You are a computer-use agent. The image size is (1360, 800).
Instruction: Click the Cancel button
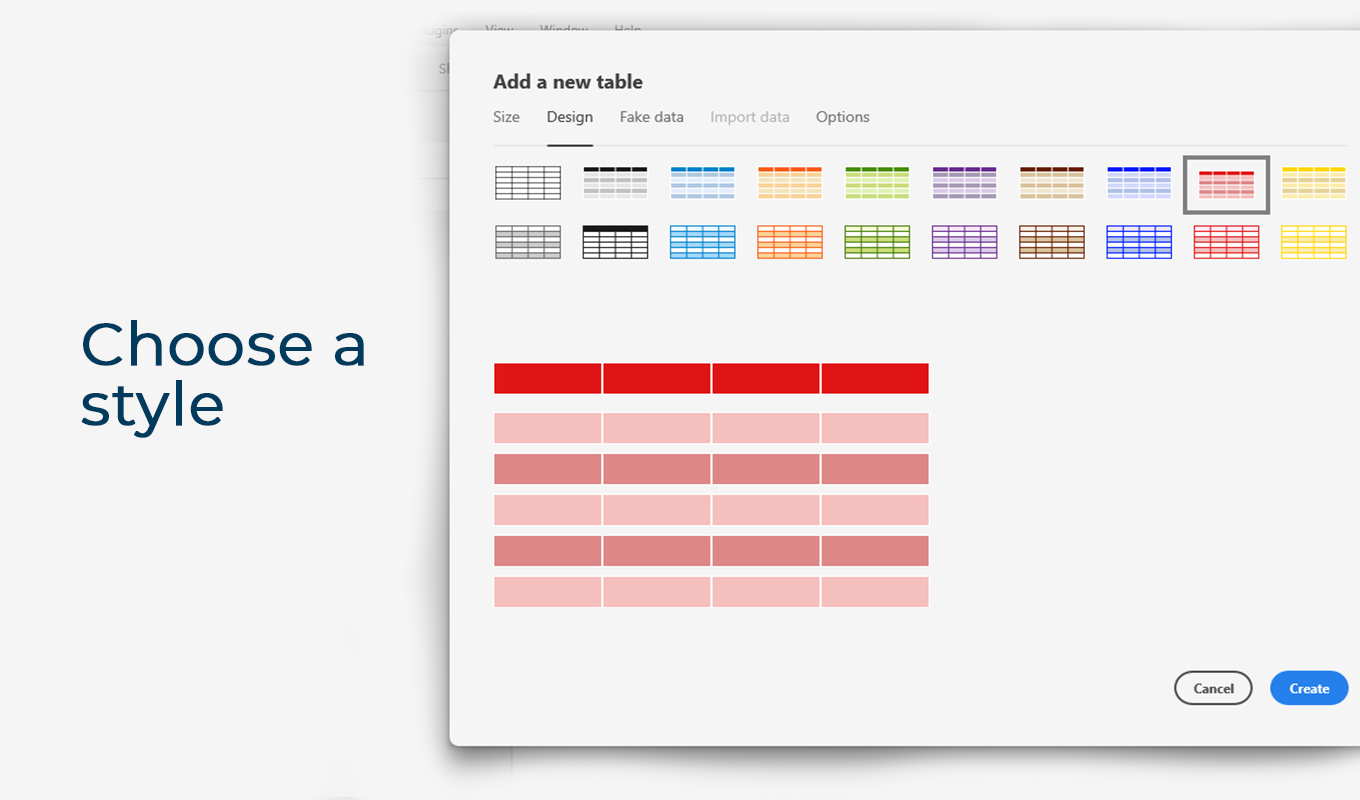[x=1213, y=688]
